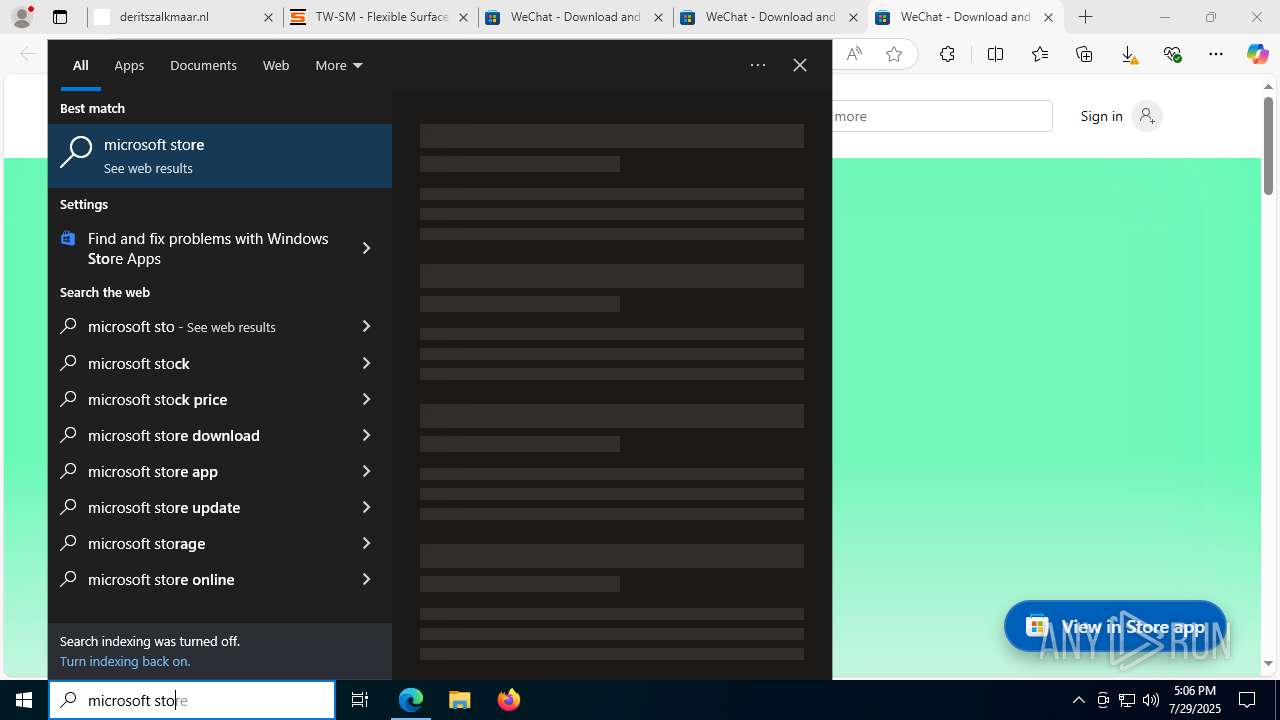
Task: Close the deritszalkmaar.nl tab
Action: click(x=268, y=17)
